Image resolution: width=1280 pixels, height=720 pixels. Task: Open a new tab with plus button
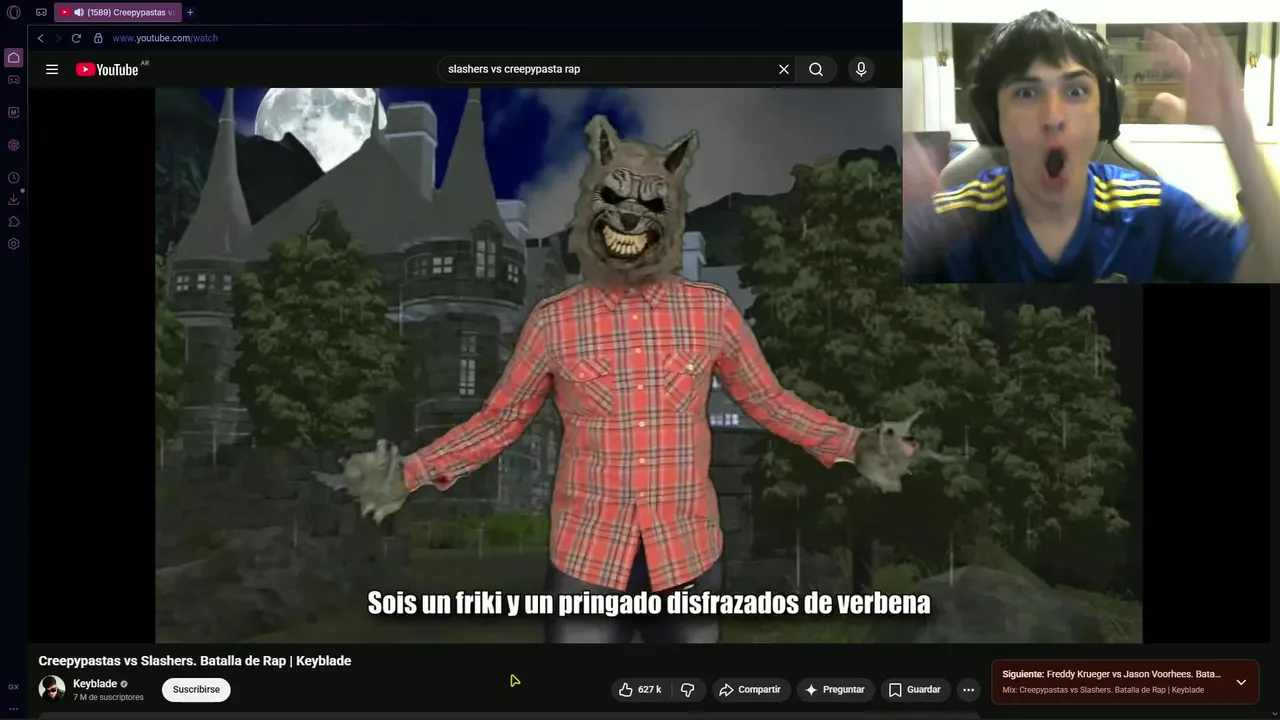click(190, 13)
